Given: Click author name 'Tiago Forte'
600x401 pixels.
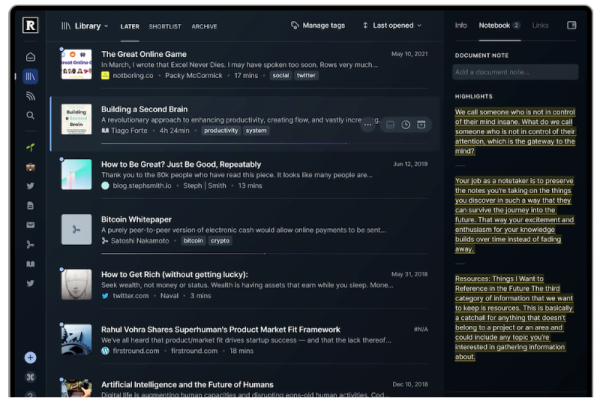Looking at the screenshot, I should 129,130.
